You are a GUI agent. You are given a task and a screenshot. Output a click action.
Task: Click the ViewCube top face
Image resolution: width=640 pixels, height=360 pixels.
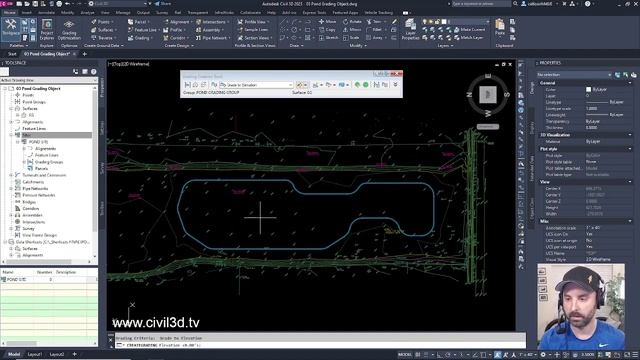[487, 95]
